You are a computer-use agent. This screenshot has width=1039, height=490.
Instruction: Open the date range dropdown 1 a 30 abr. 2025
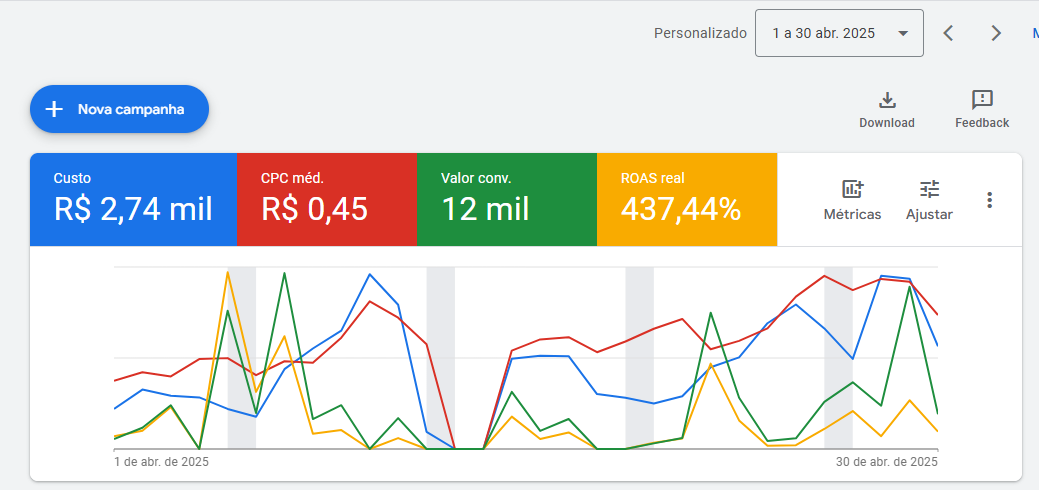[839, 33]
